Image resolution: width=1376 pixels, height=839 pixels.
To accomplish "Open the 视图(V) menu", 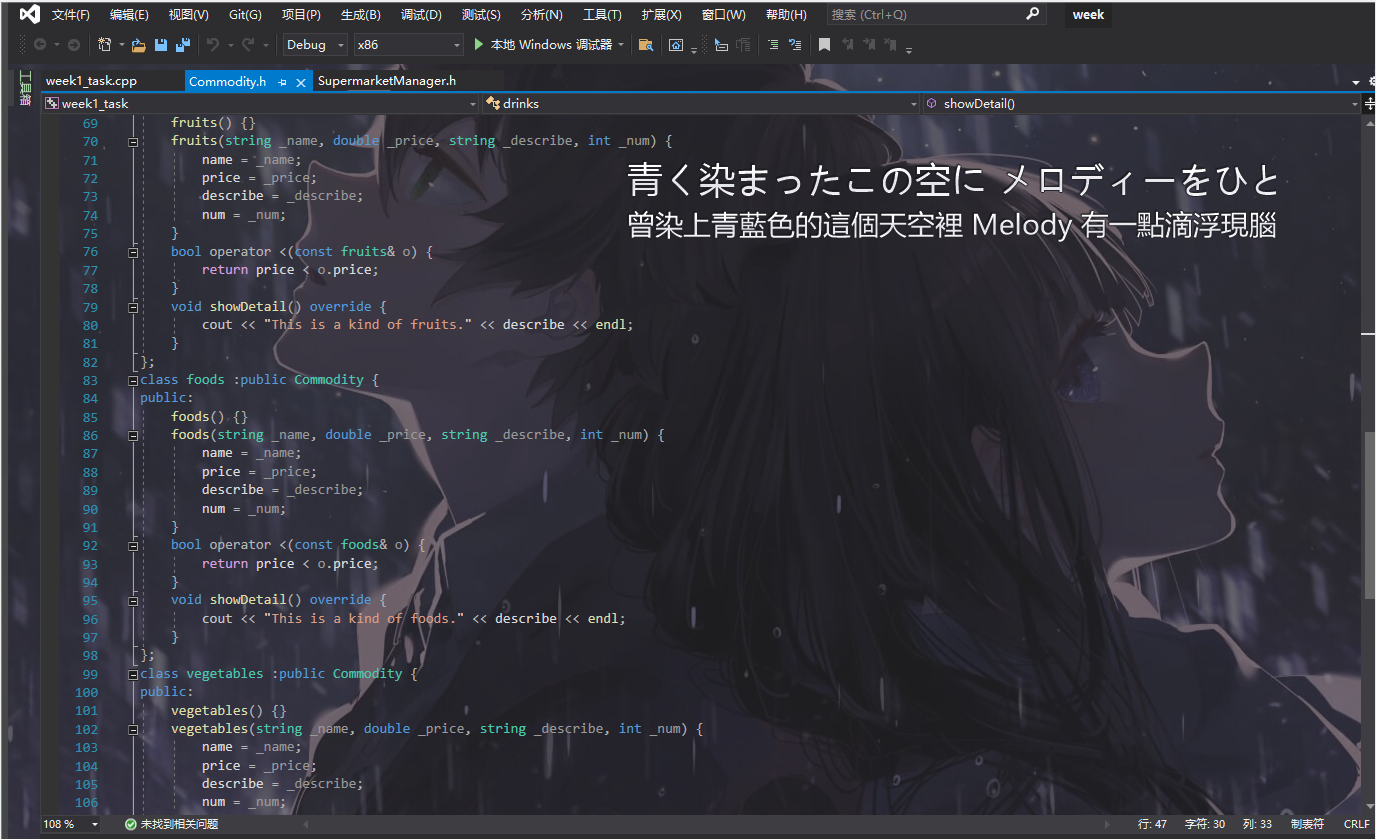I will [x=188, y=15].
